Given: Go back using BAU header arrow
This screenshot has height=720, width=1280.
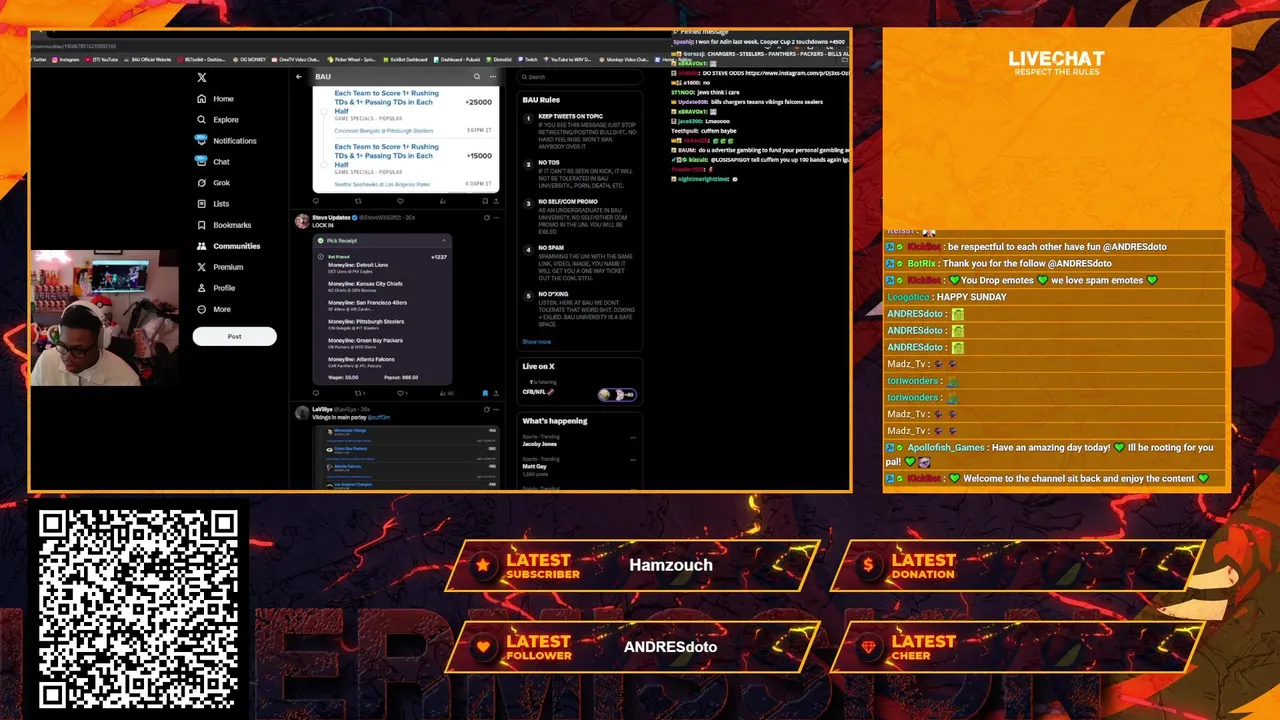Looking at the screenshot, I should [298, 77].
